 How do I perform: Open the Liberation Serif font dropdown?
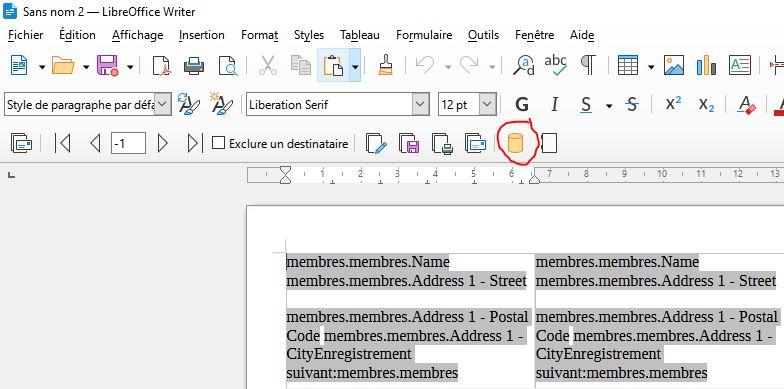coord(420,104)
